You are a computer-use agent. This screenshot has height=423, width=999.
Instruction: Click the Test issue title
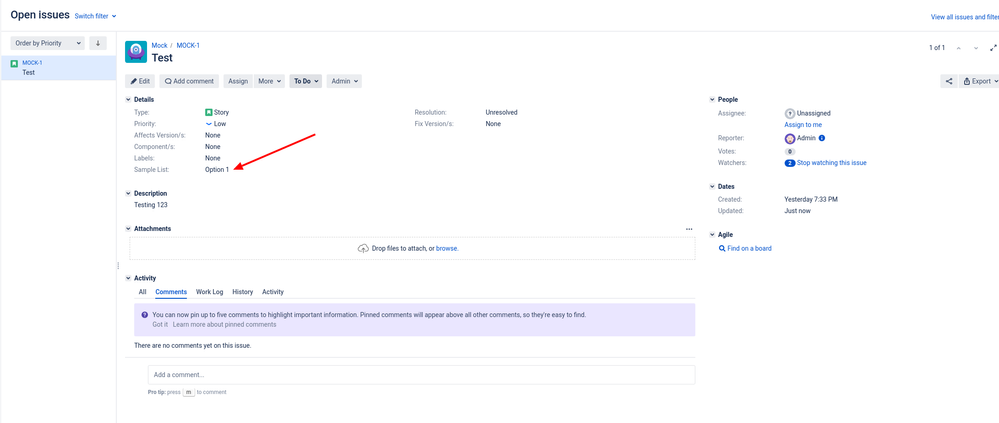pyautogui.click(x=162, y=58)
